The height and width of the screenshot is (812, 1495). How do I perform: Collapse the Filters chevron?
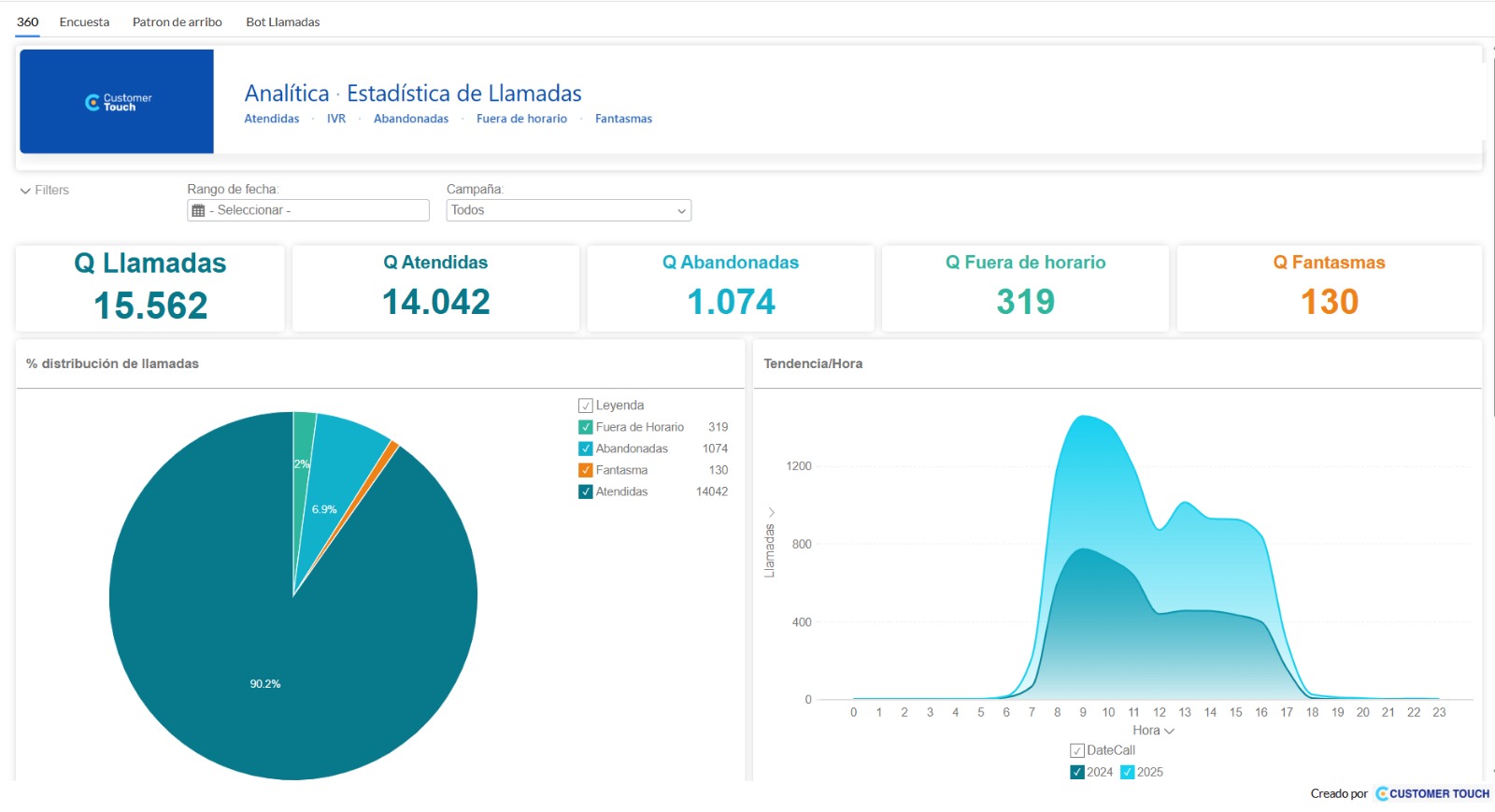tap(25, 191)
